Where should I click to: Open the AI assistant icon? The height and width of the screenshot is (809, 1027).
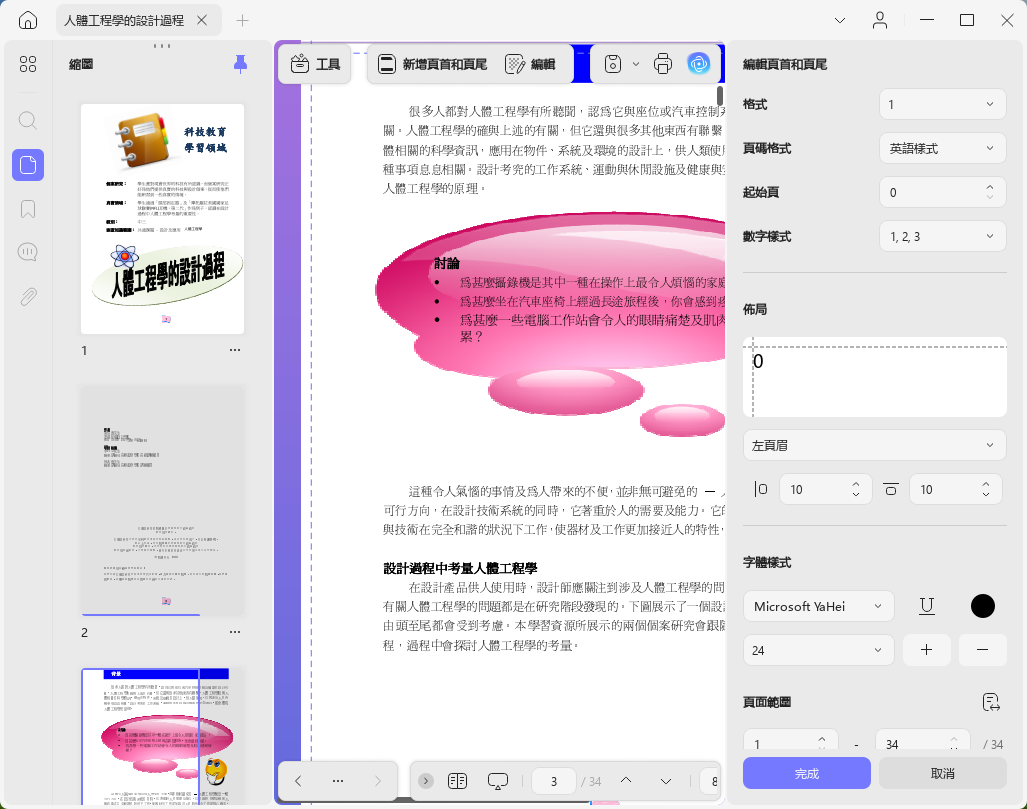699,64
